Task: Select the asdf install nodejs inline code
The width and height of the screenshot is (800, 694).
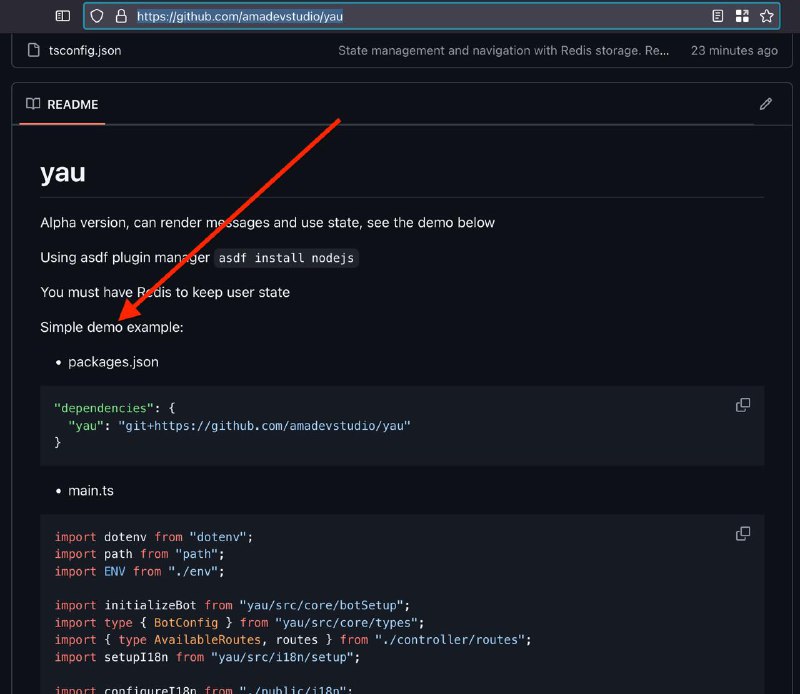Action: tap(287, 258)
